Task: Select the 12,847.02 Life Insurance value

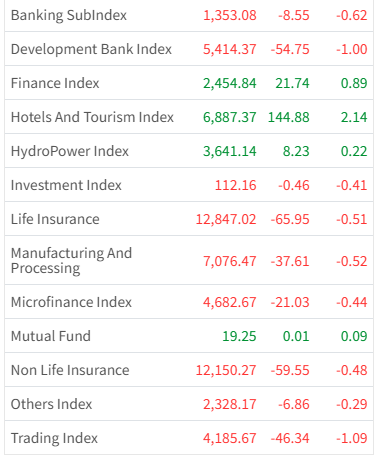Action: click(226, 219)
